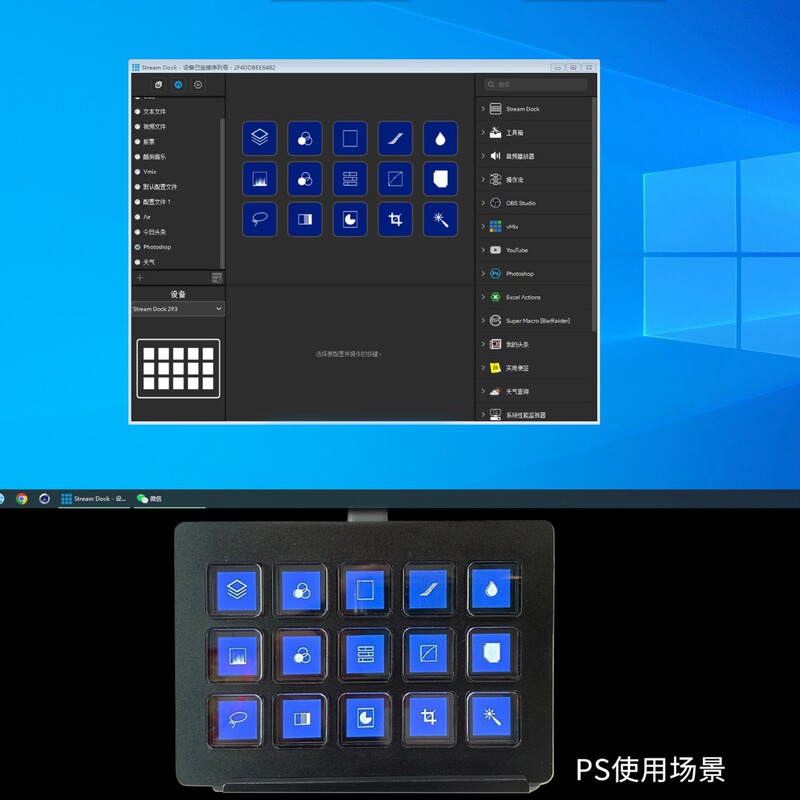Expand the 工具箱 plugin category

[x=483, y=132]
